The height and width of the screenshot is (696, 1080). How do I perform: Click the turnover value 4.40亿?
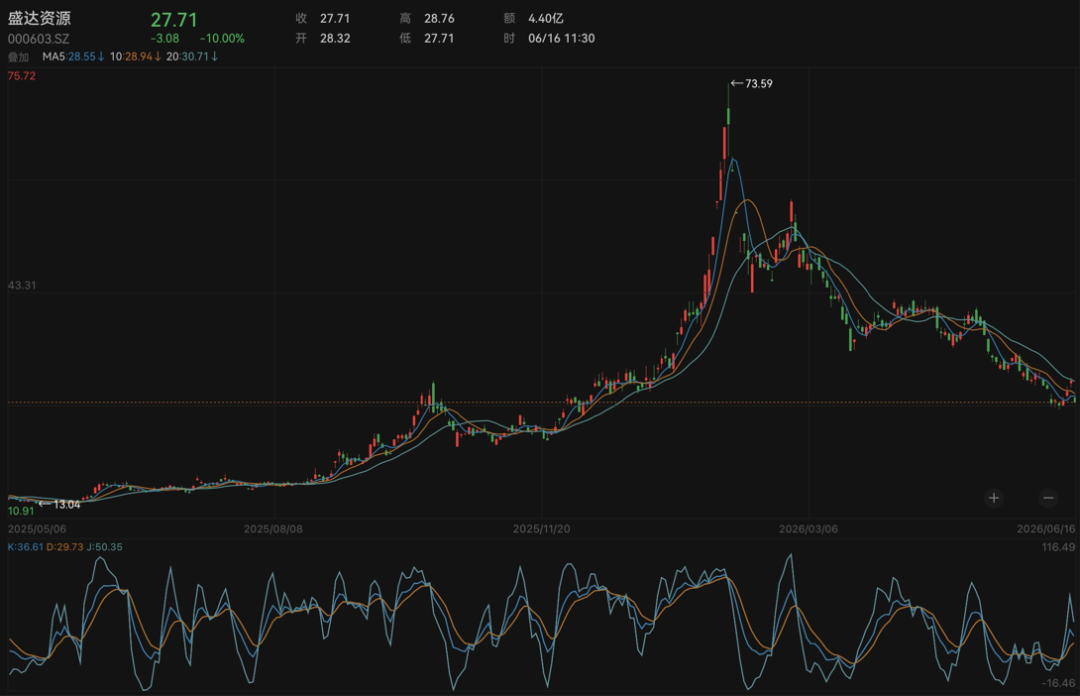(546, 19)
